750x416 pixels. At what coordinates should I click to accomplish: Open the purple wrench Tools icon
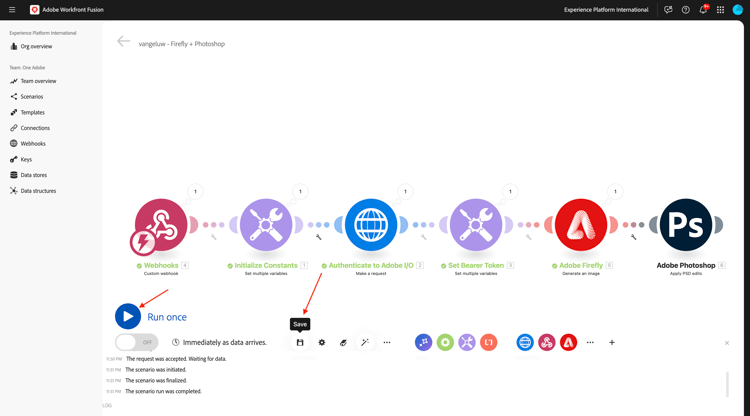[467, 342]
